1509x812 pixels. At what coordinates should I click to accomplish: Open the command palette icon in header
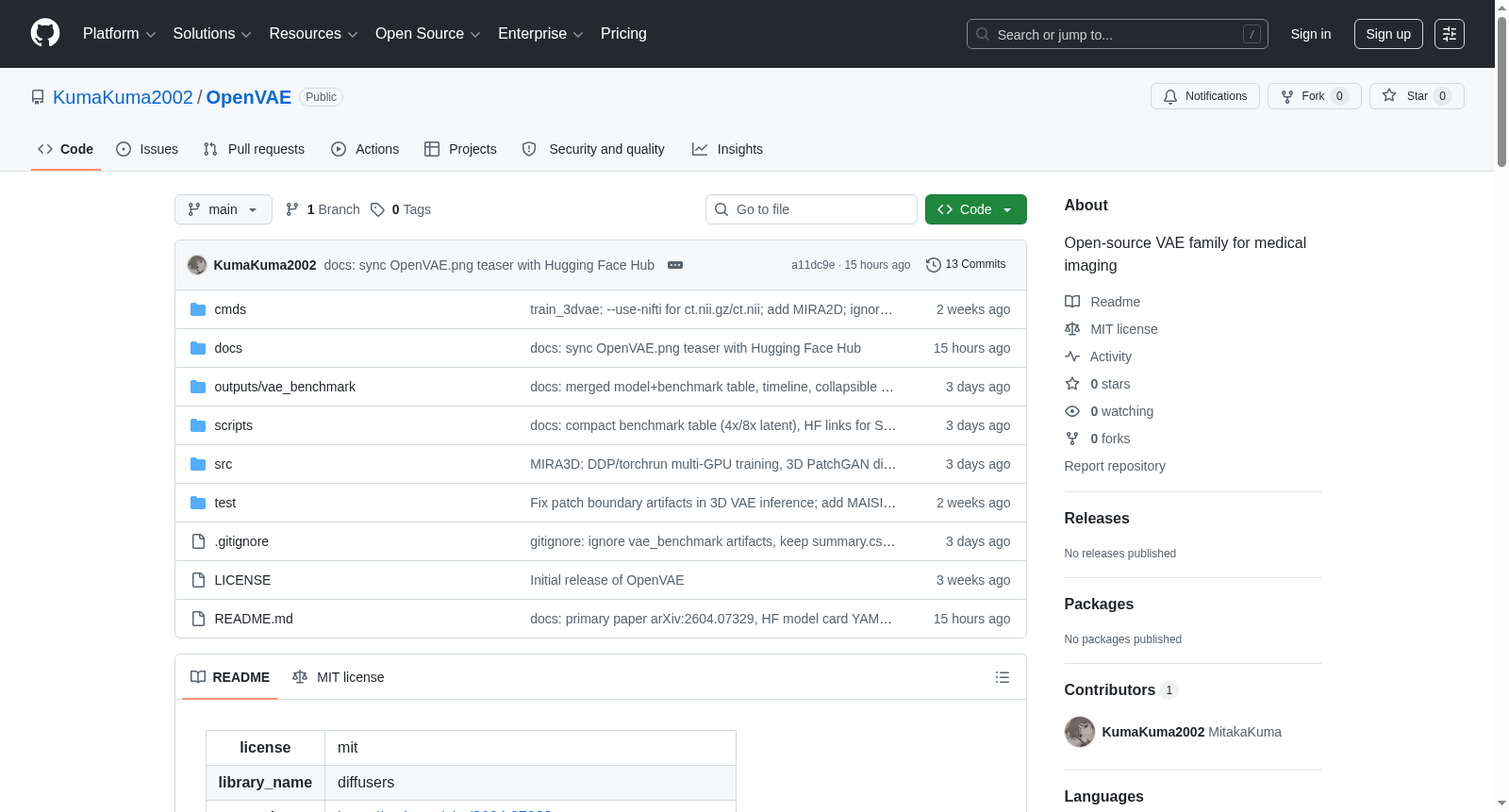point(1449,34)
